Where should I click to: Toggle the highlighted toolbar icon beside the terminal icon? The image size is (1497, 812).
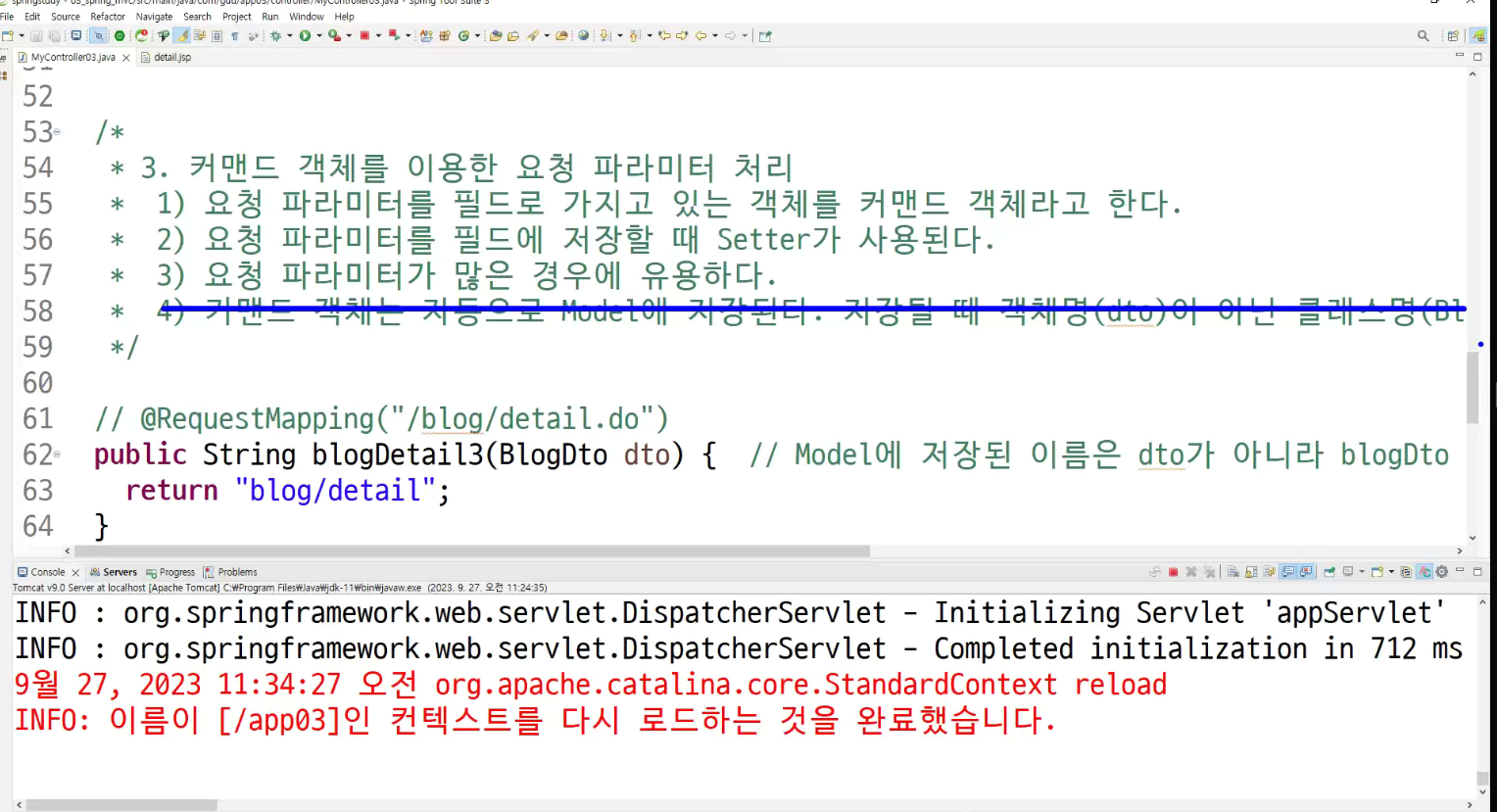point(98,35)
